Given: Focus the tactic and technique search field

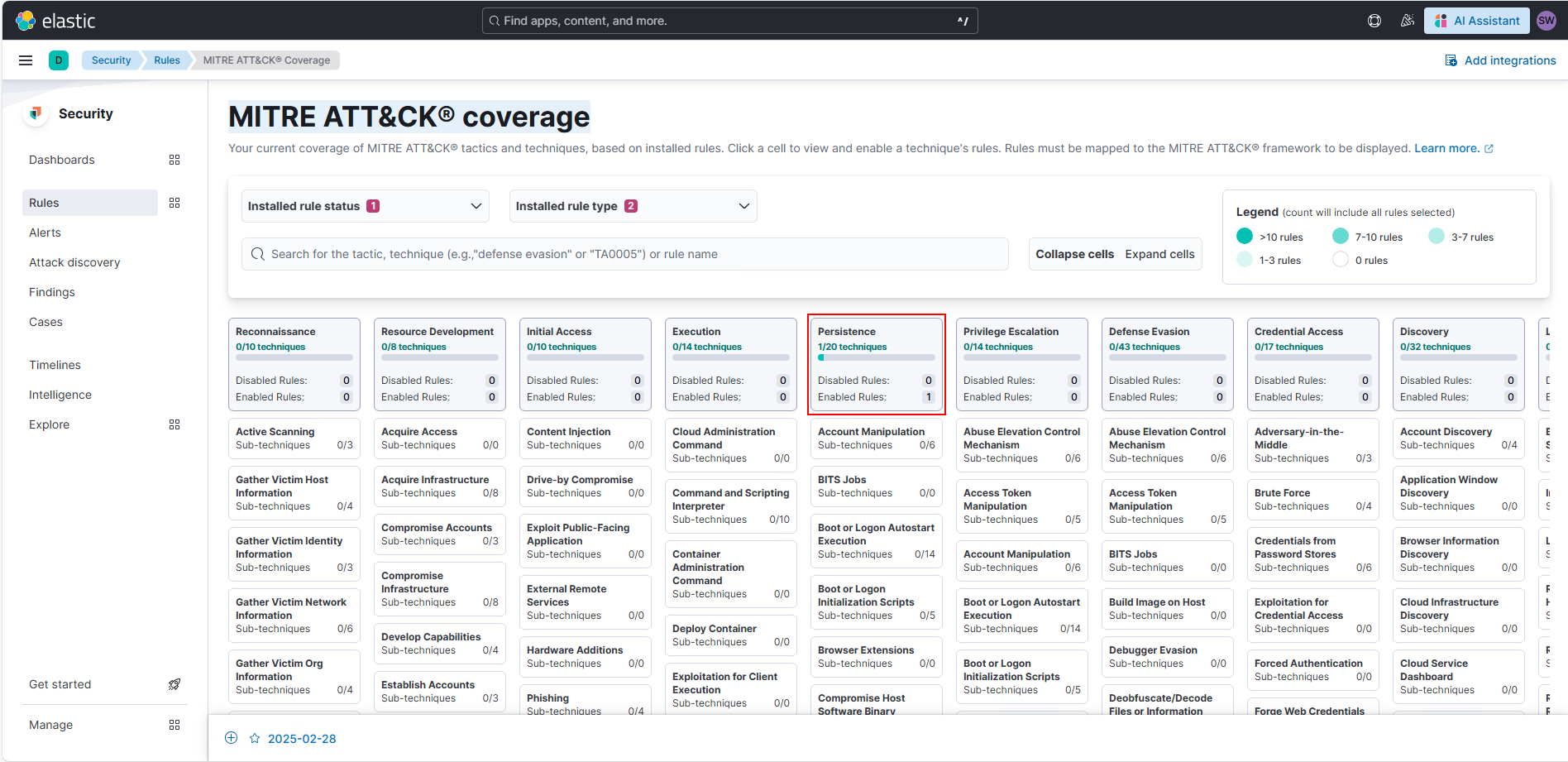Looking at the screenshot, I should (625, 254).
